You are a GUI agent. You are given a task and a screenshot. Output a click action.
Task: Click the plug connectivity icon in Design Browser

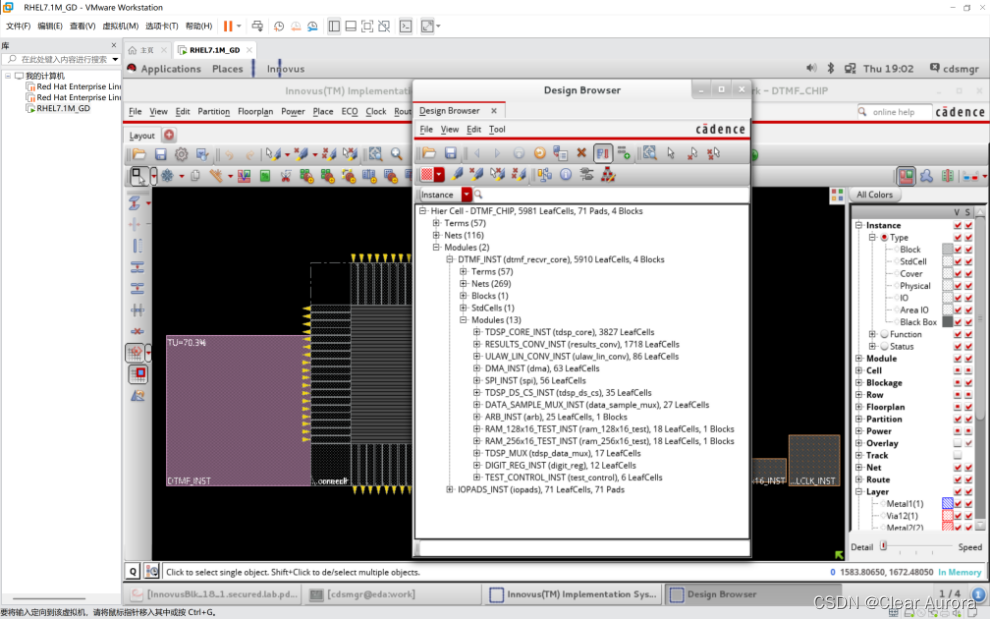click(587, 175)
